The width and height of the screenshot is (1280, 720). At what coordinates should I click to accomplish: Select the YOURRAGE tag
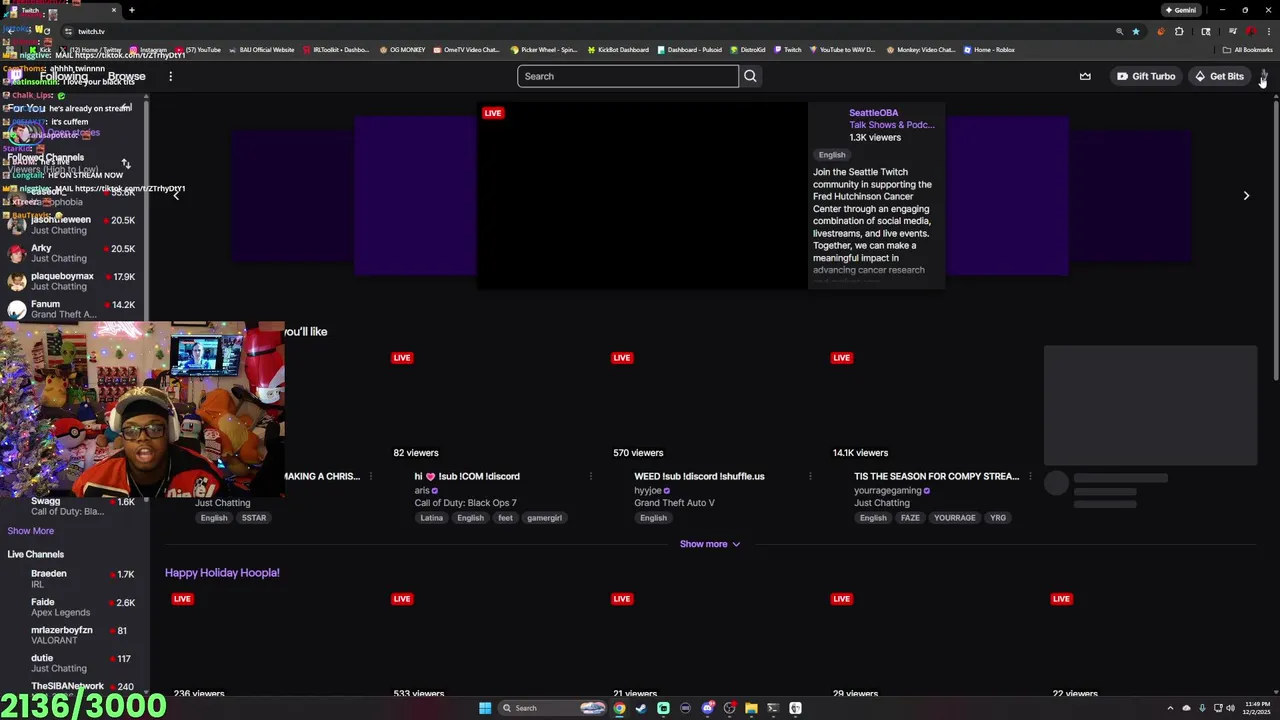click(x=954, y=518)
